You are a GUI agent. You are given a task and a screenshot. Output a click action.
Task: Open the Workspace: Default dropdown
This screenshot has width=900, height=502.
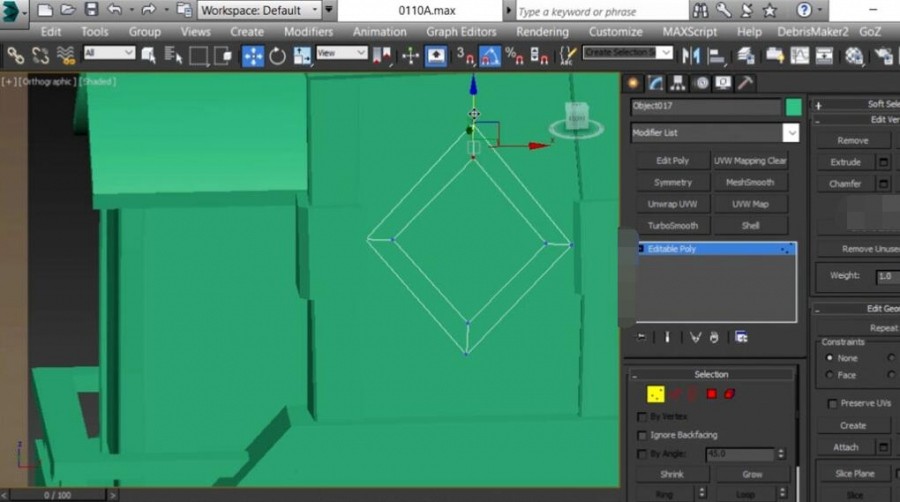259,10
